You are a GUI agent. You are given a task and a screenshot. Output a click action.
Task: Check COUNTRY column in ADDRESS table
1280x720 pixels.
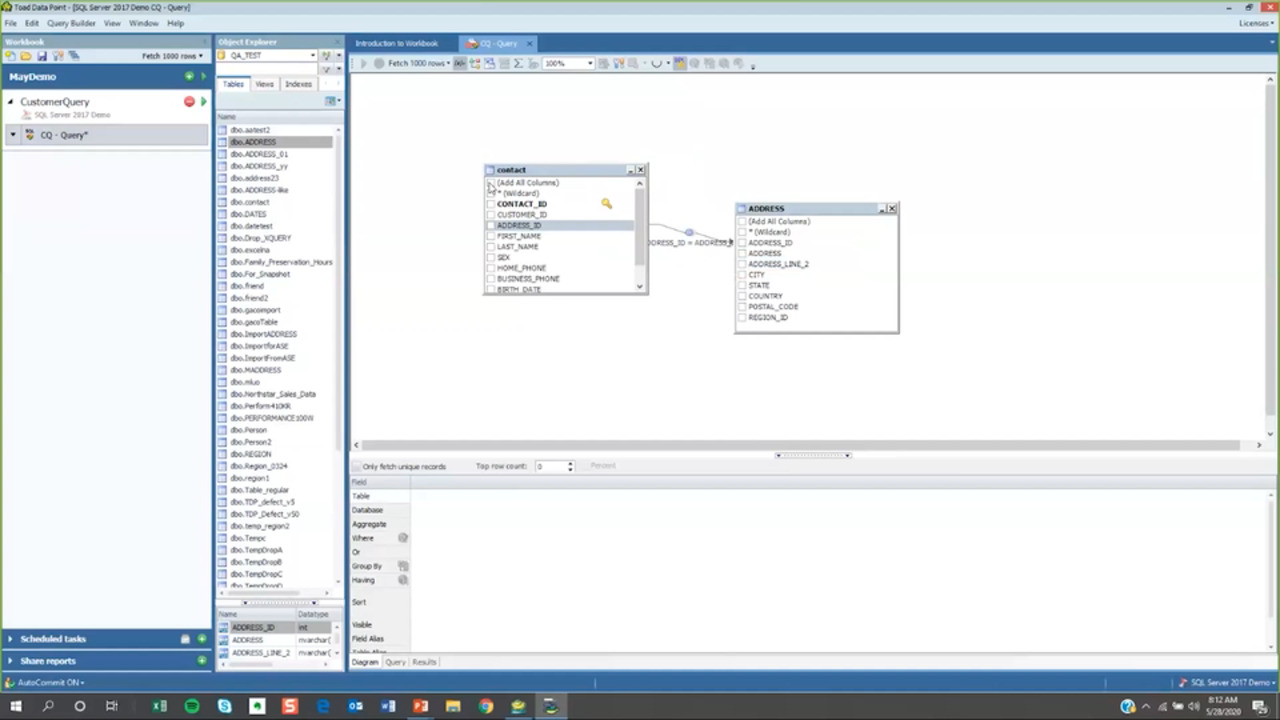click(743, 296)
